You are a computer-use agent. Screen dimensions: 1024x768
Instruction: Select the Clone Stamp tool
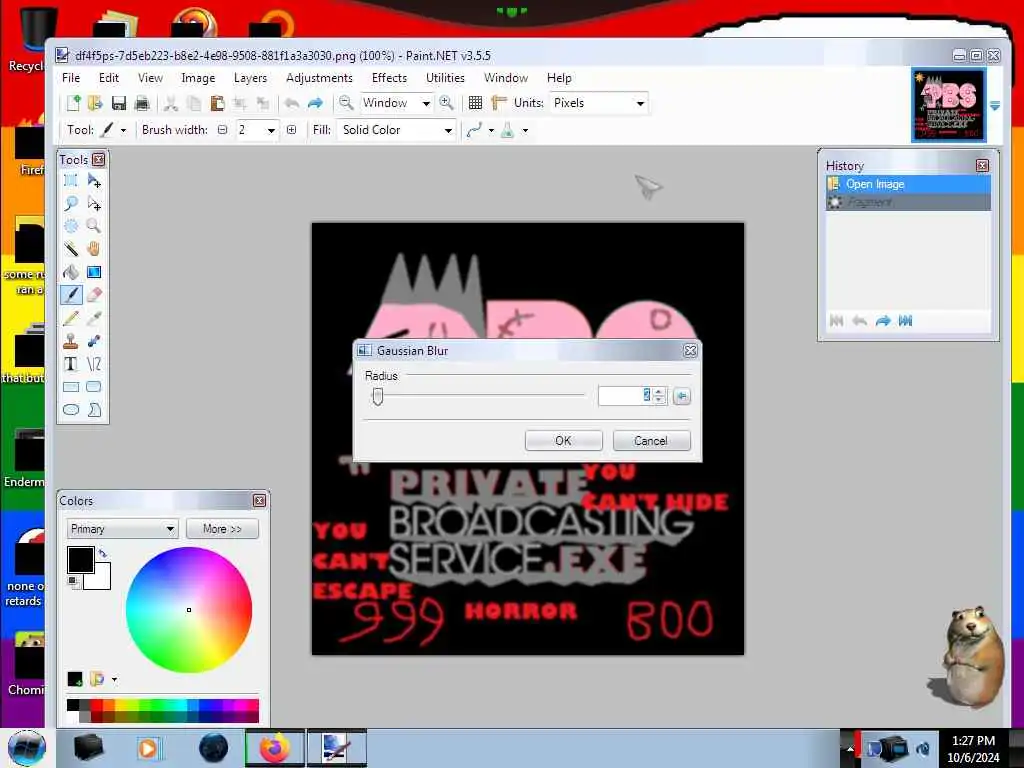click(x=71, y=341)
